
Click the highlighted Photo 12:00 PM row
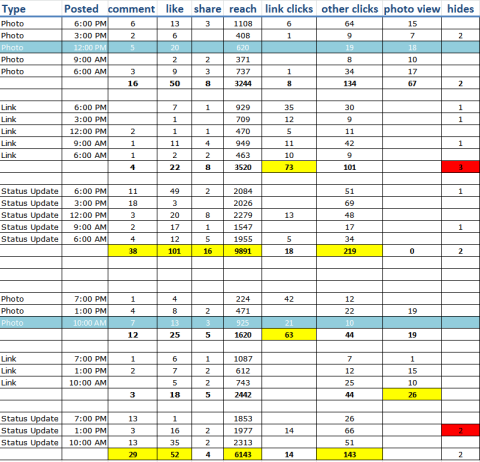pos(240,47)
